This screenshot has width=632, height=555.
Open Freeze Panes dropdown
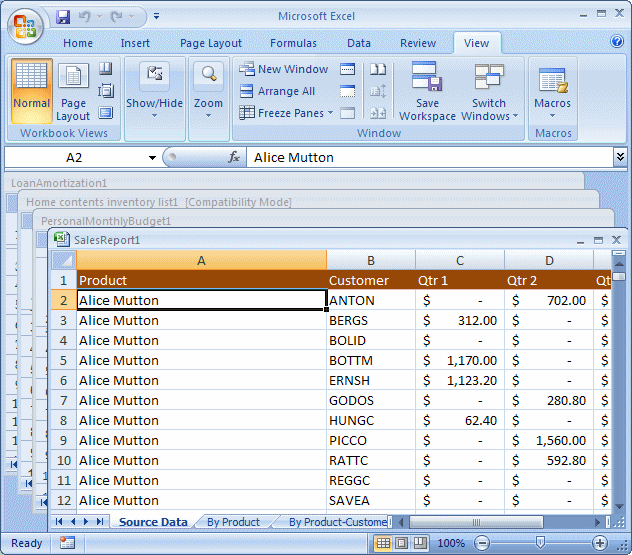[286, 113]
